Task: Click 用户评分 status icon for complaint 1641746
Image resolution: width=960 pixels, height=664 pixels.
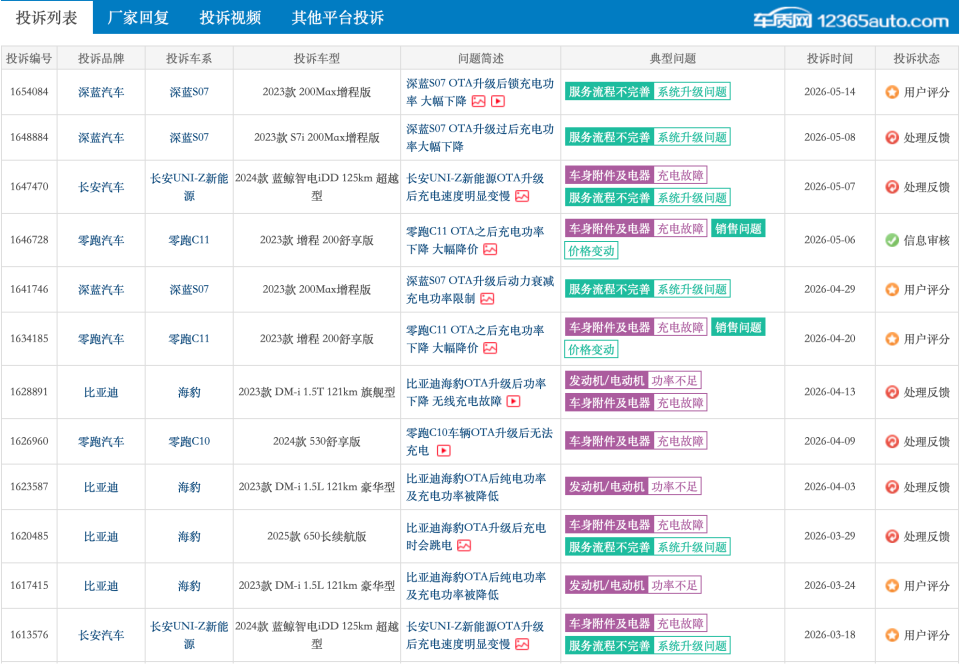Action: (892, 289)
